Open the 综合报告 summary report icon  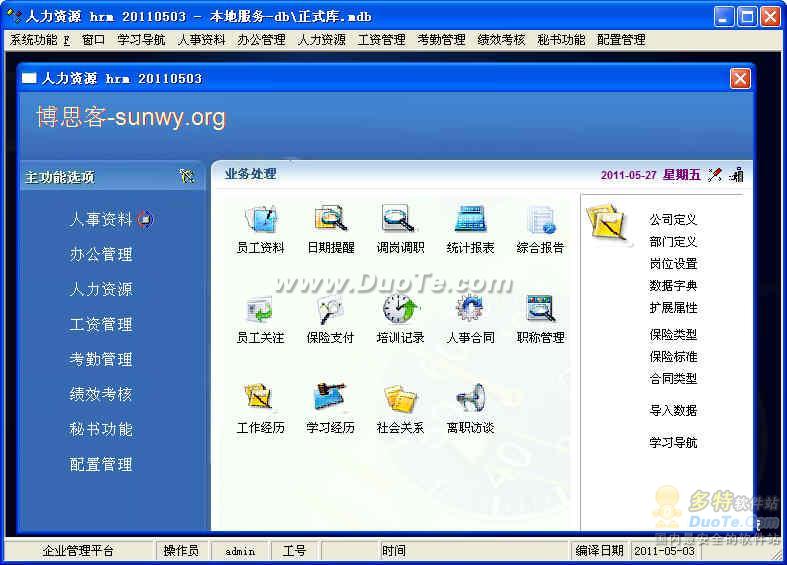click(541, 219)
